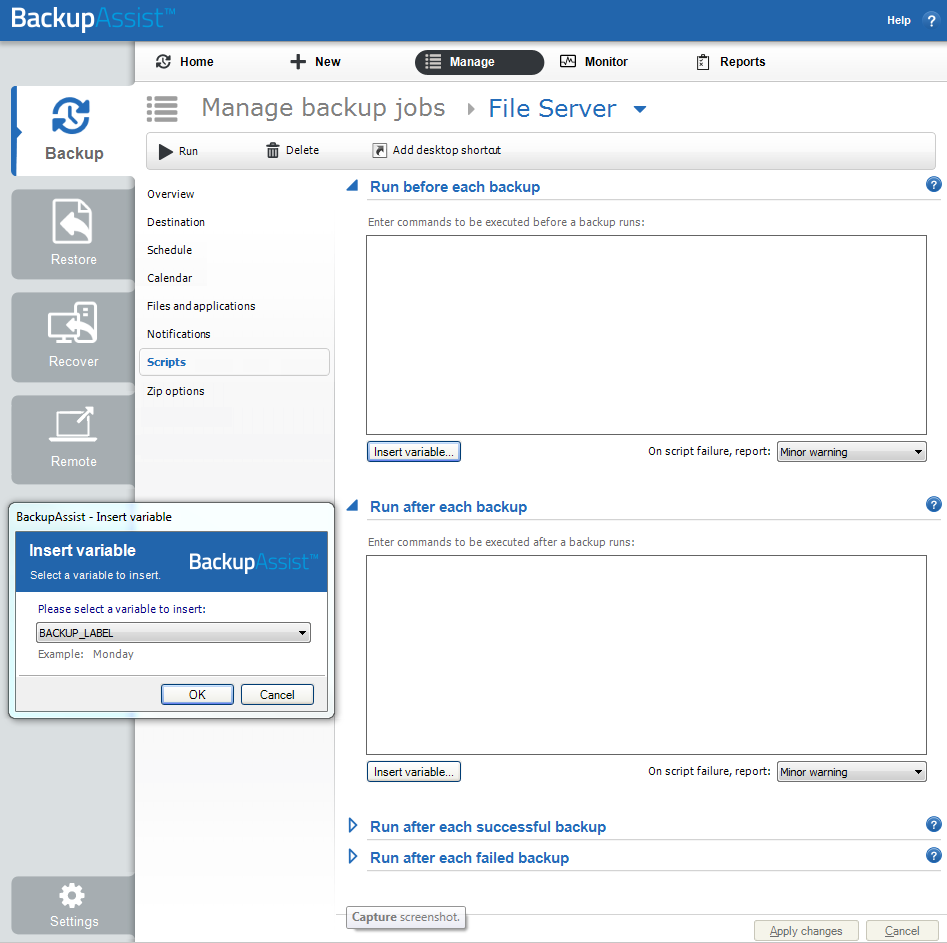
Task: Click the after-backup commands text box
Action: pyautogui.click(x=646, y=655)
